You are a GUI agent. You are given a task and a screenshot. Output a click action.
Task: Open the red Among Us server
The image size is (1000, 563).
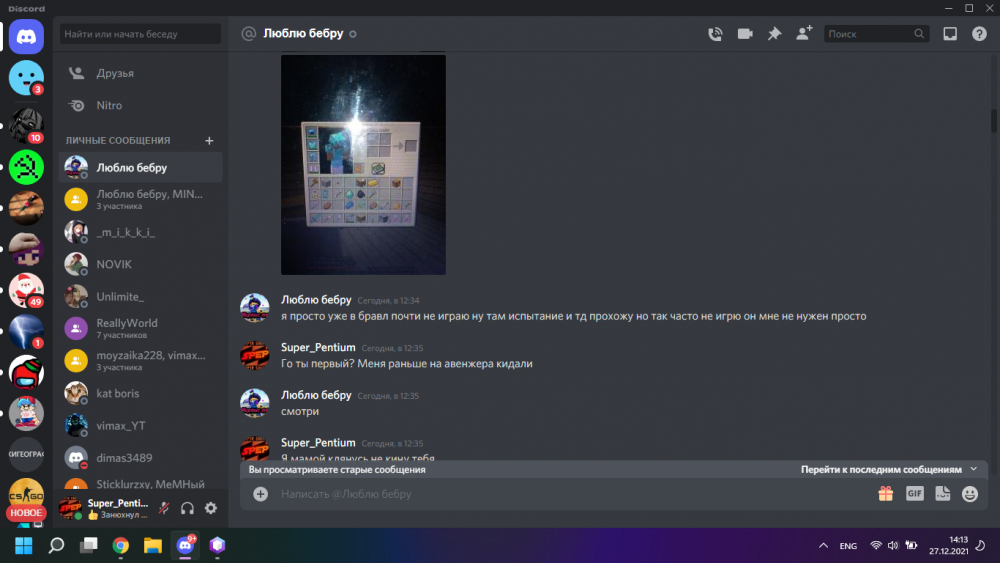click(26, 372)
